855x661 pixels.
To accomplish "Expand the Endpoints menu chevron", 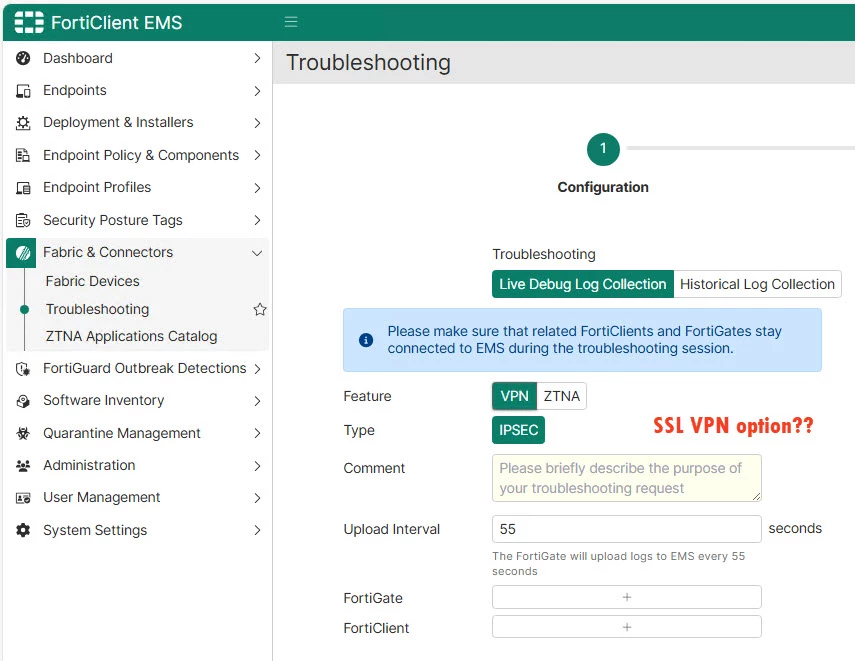I will [257, 91].
